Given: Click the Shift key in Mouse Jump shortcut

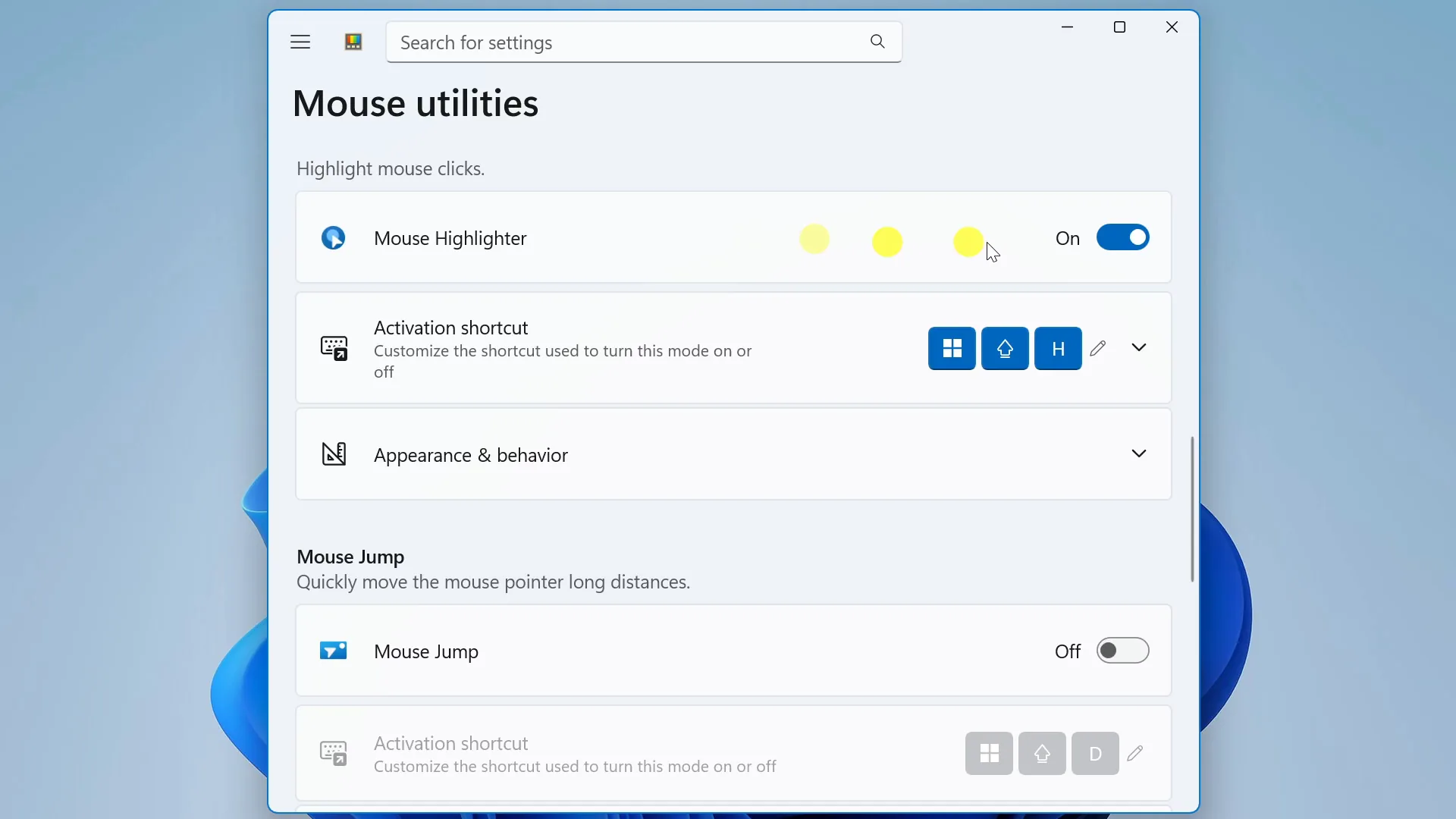Looking at the screenshot, I should pos(1042,753).
